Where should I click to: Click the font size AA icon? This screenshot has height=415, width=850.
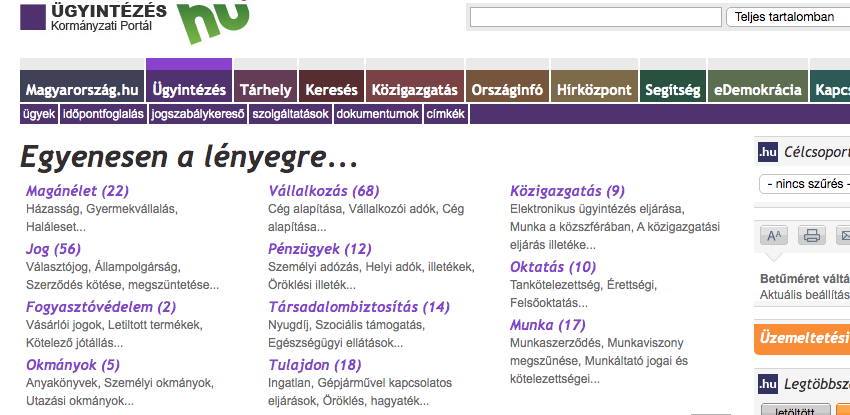click(x=774, y=235)
